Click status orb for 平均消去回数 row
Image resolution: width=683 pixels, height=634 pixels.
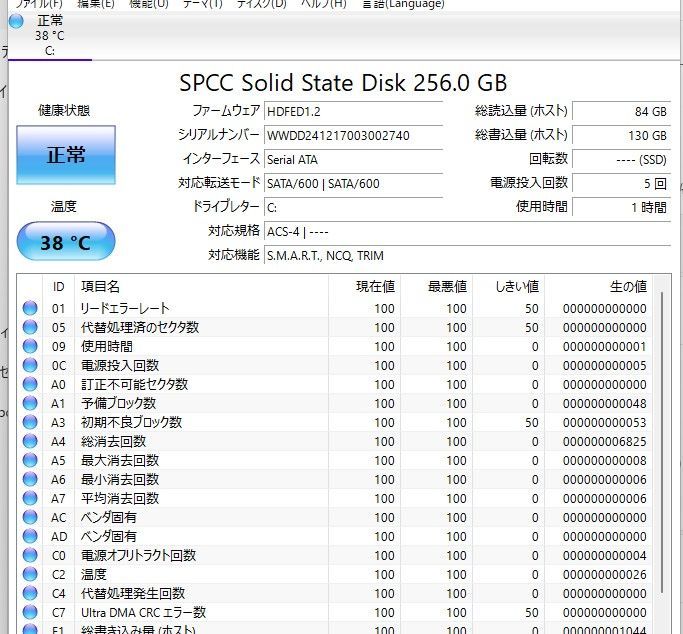click(30, 499)
